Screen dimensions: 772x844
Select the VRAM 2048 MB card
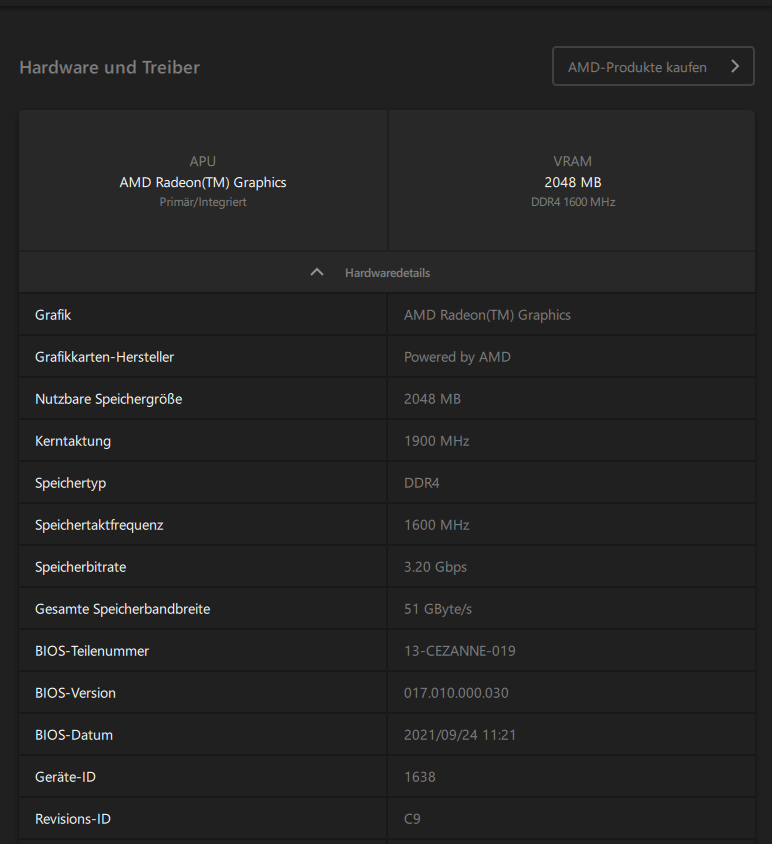(572, 181)
